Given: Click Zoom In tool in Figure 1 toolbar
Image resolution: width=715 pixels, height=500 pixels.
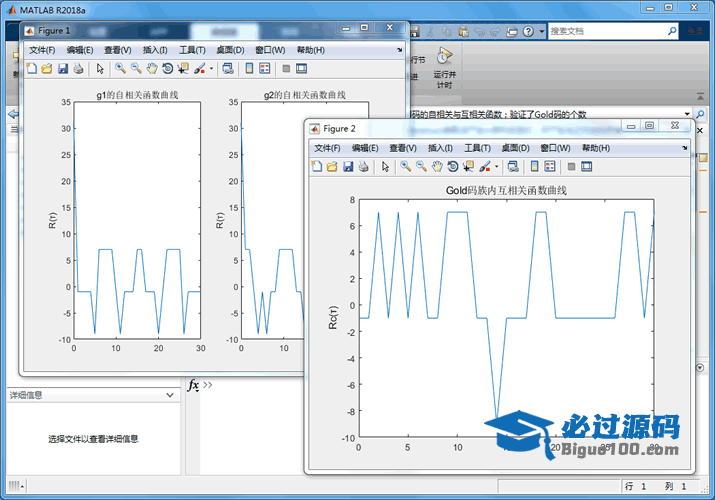Looking at the screenshot, I should coord(120,69).
